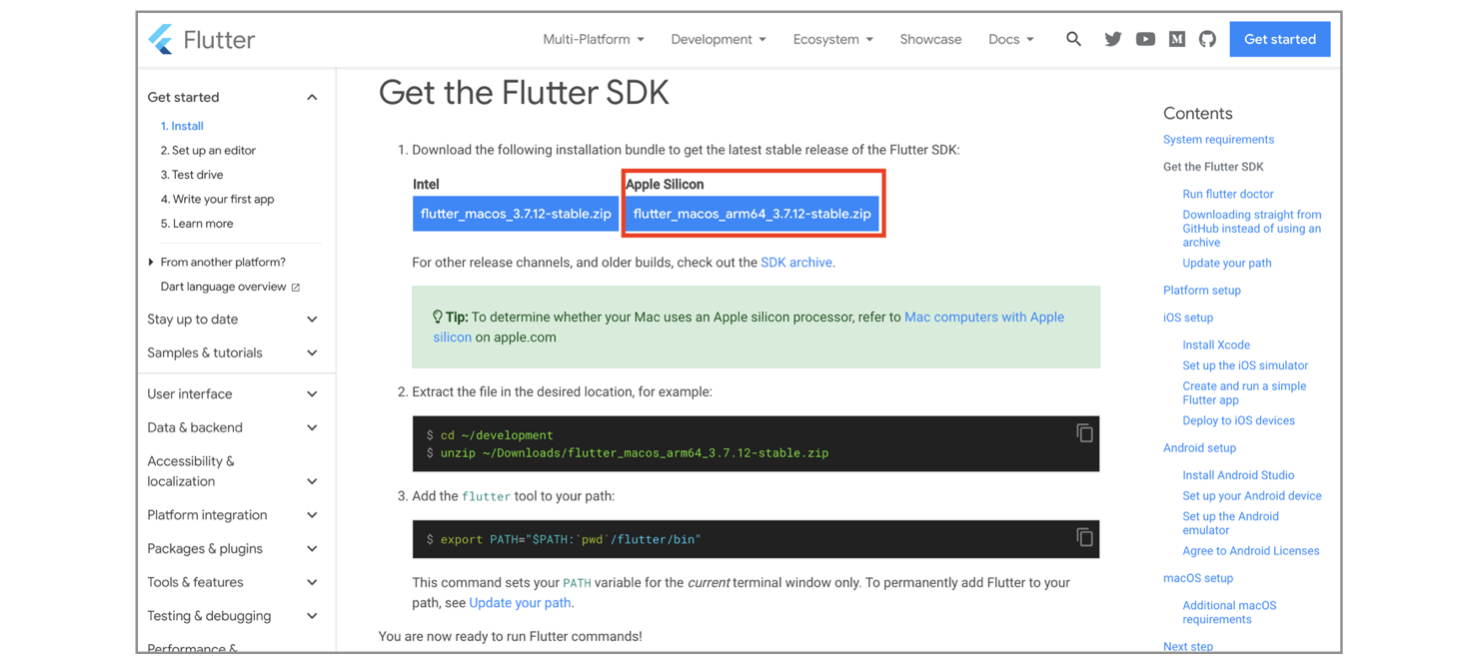Jump to iOS setup section
1474x660 pixels.
click(x=1188, y=317)
